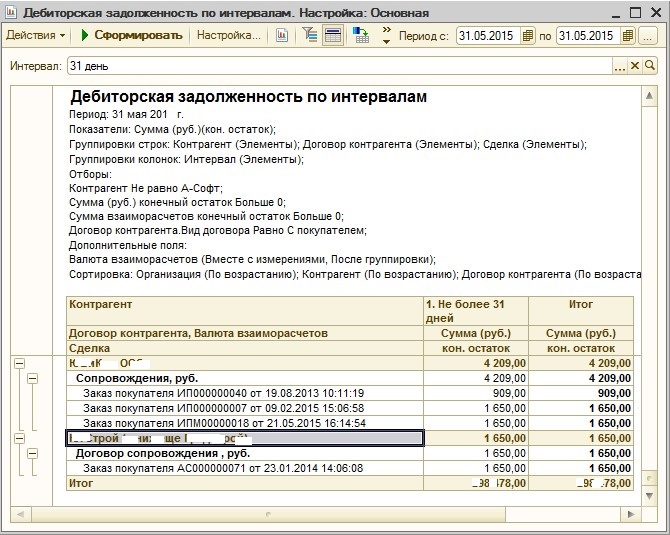Viewport: 670px width, 535px height.
Task: Clear the Интервал field with X
Action: click(635, 66)
